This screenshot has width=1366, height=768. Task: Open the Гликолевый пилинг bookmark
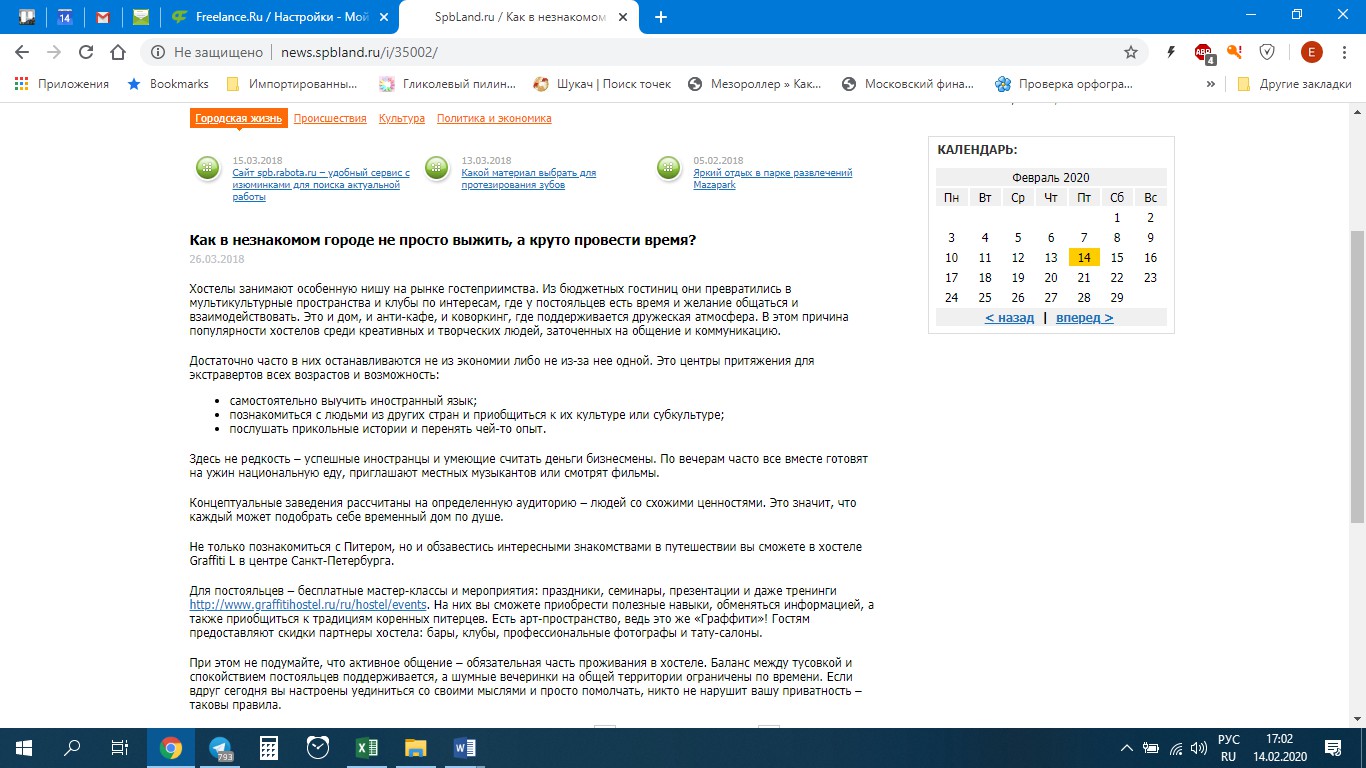coord(447,84)
